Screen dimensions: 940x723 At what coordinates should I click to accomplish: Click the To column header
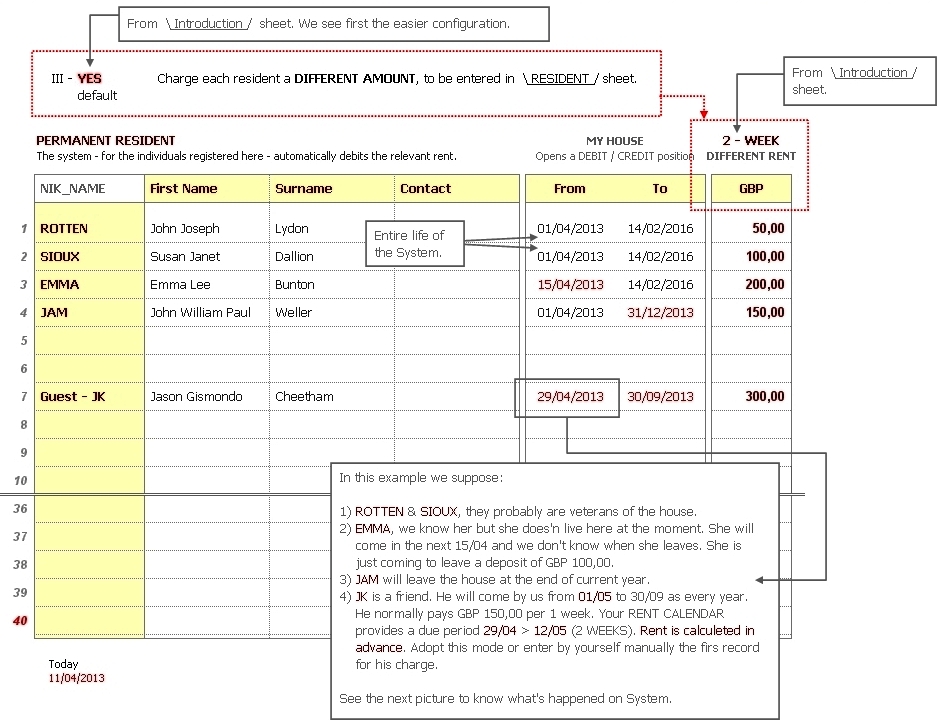[659, 189]
